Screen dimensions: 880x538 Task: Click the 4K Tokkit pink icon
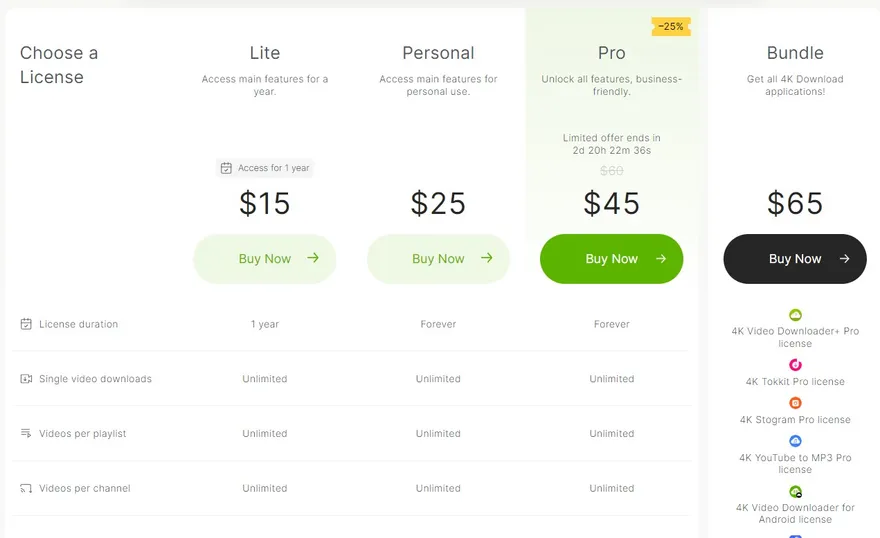click(795, 365)
